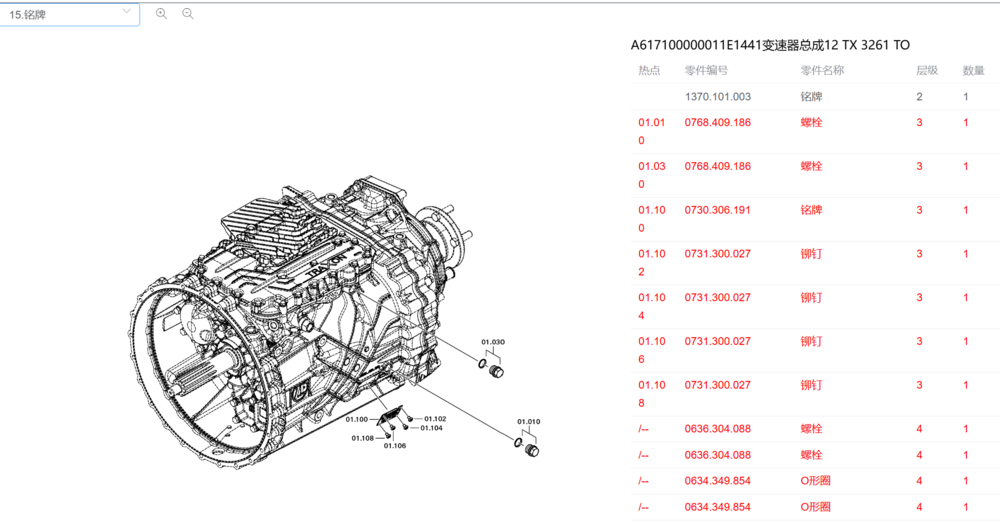Click callout 01.108 in the drawing
This screenshot has width=1000, height=523.
(362, 438)
